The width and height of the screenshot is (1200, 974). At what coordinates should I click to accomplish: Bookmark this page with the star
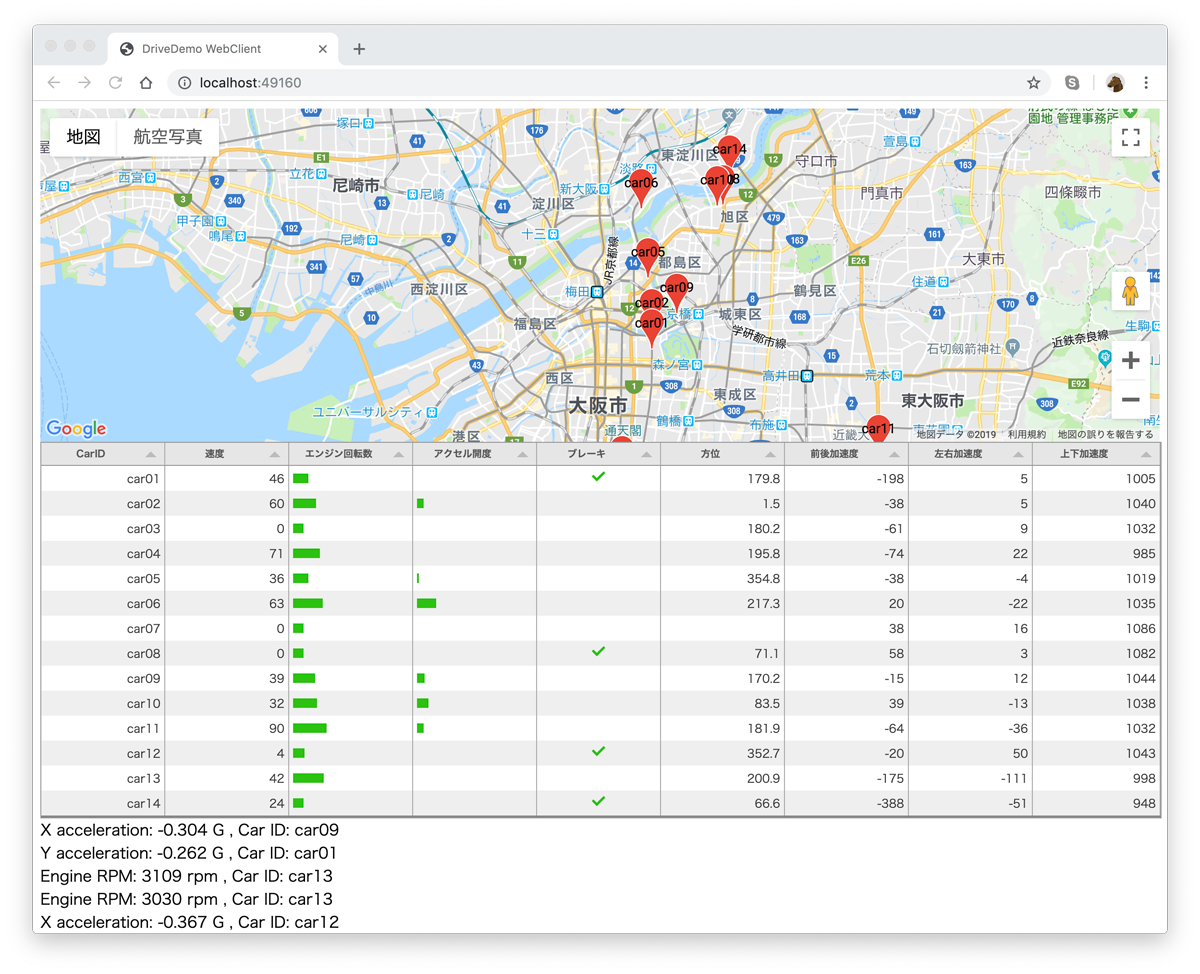tap(1034, 83)
